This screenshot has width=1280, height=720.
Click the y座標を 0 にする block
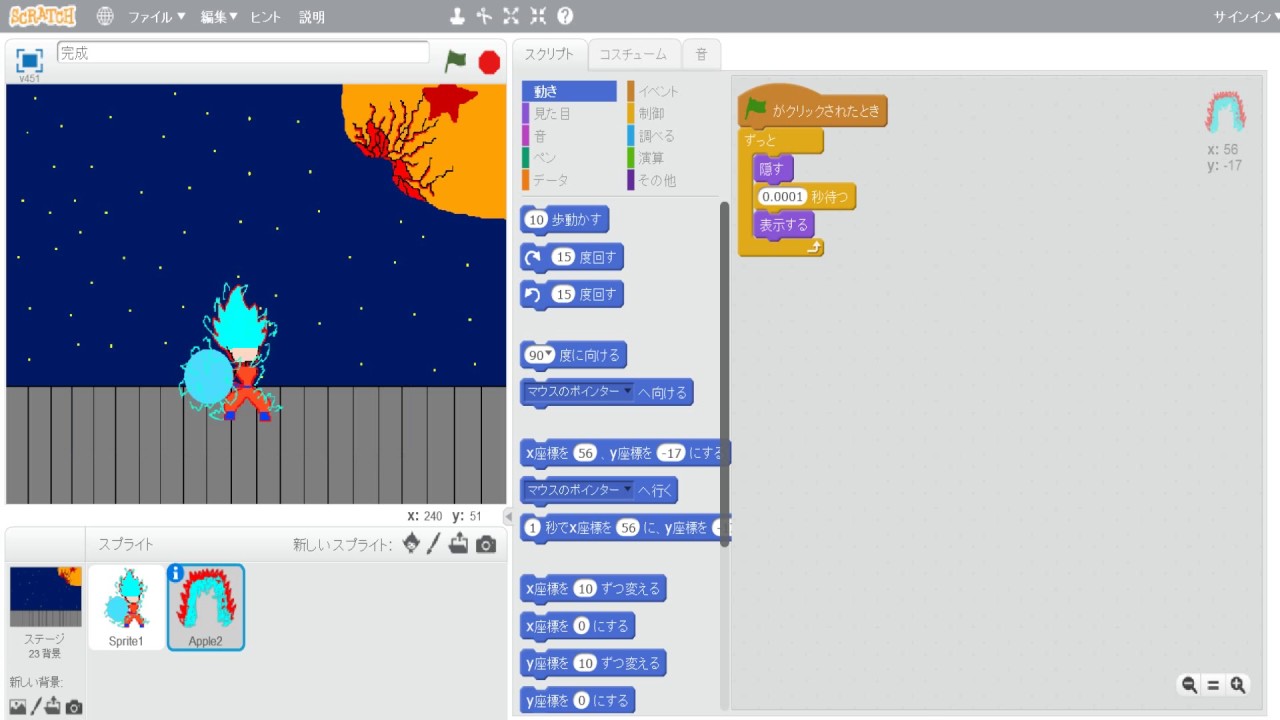577,700
